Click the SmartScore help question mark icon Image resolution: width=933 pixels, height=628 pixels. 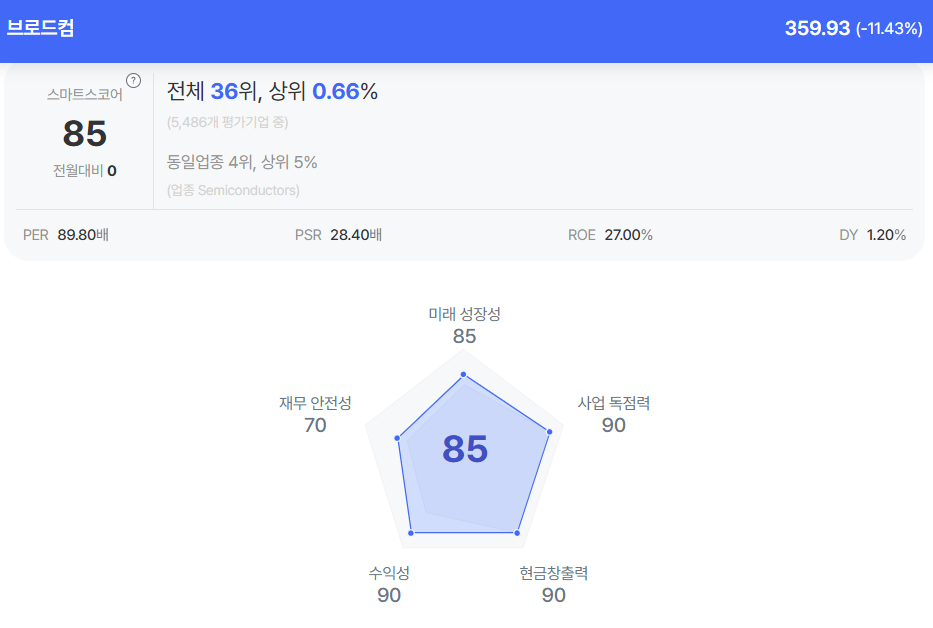pyautogui.click(x=134, y=80)
